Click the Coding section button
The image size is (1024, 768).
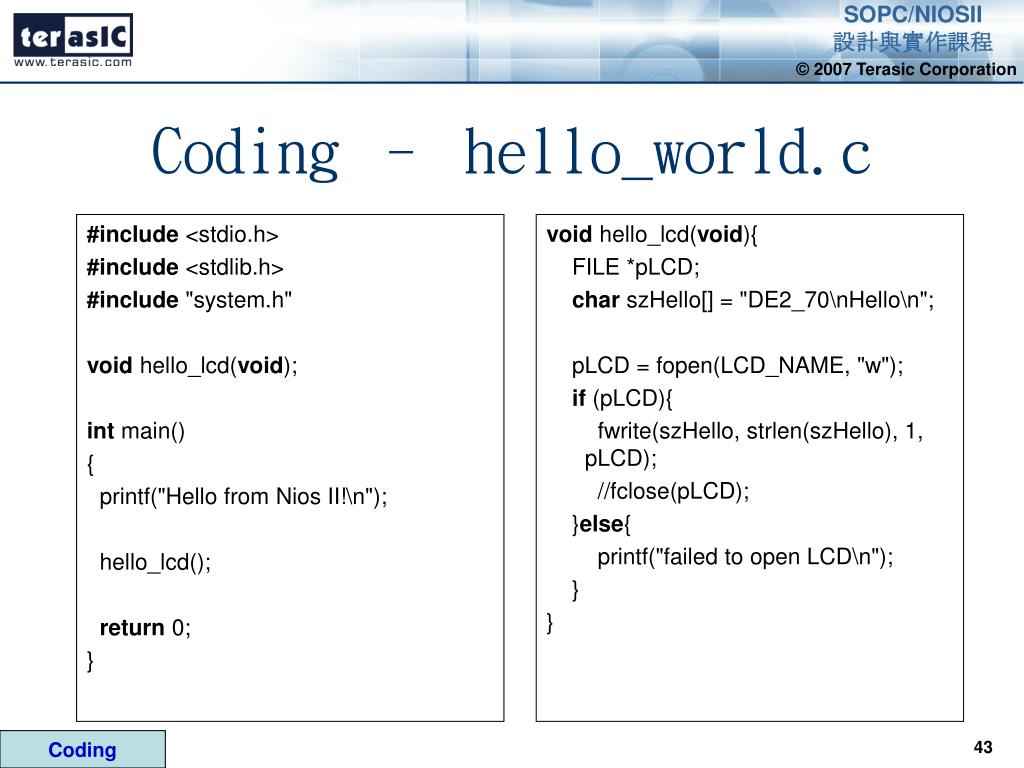82,749
